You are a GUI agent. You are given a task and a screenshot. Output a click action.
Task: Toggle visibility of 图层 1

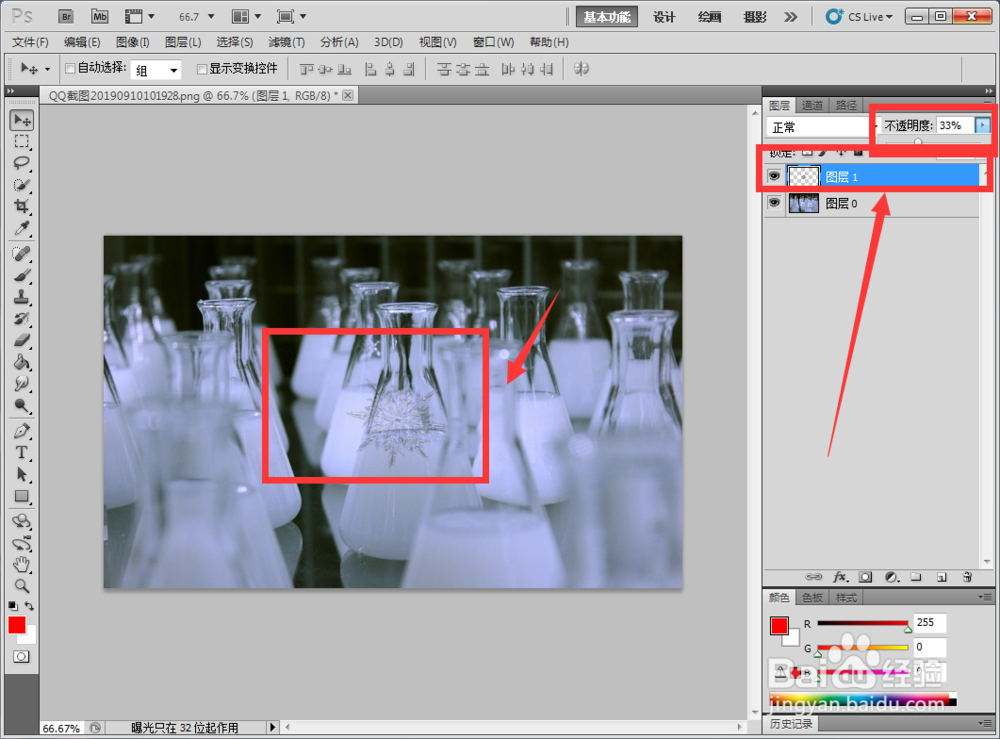tap(775, 175)
